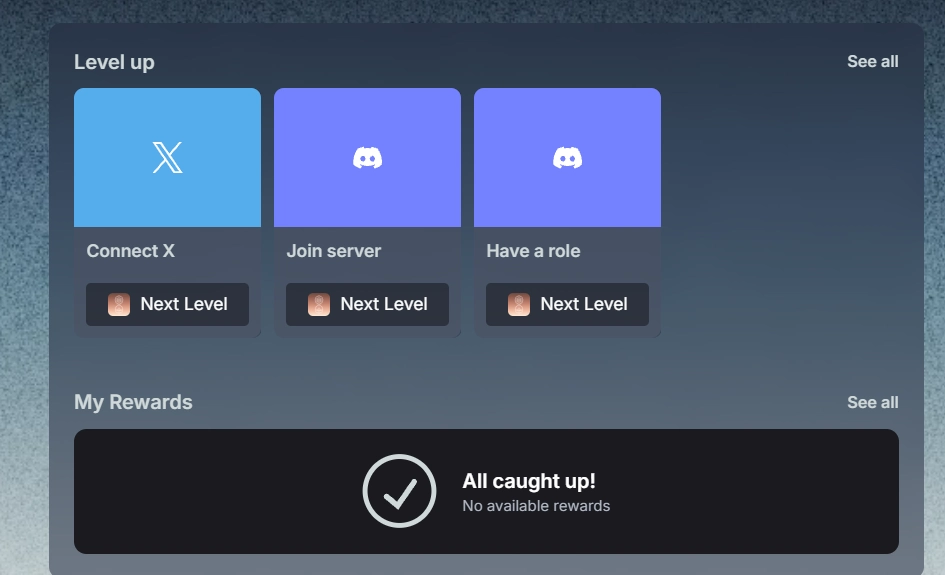Image resolution: width=945 pixels, height=575 pixels.
Task: Click the No available rewards text
Action: pos(536,506)
